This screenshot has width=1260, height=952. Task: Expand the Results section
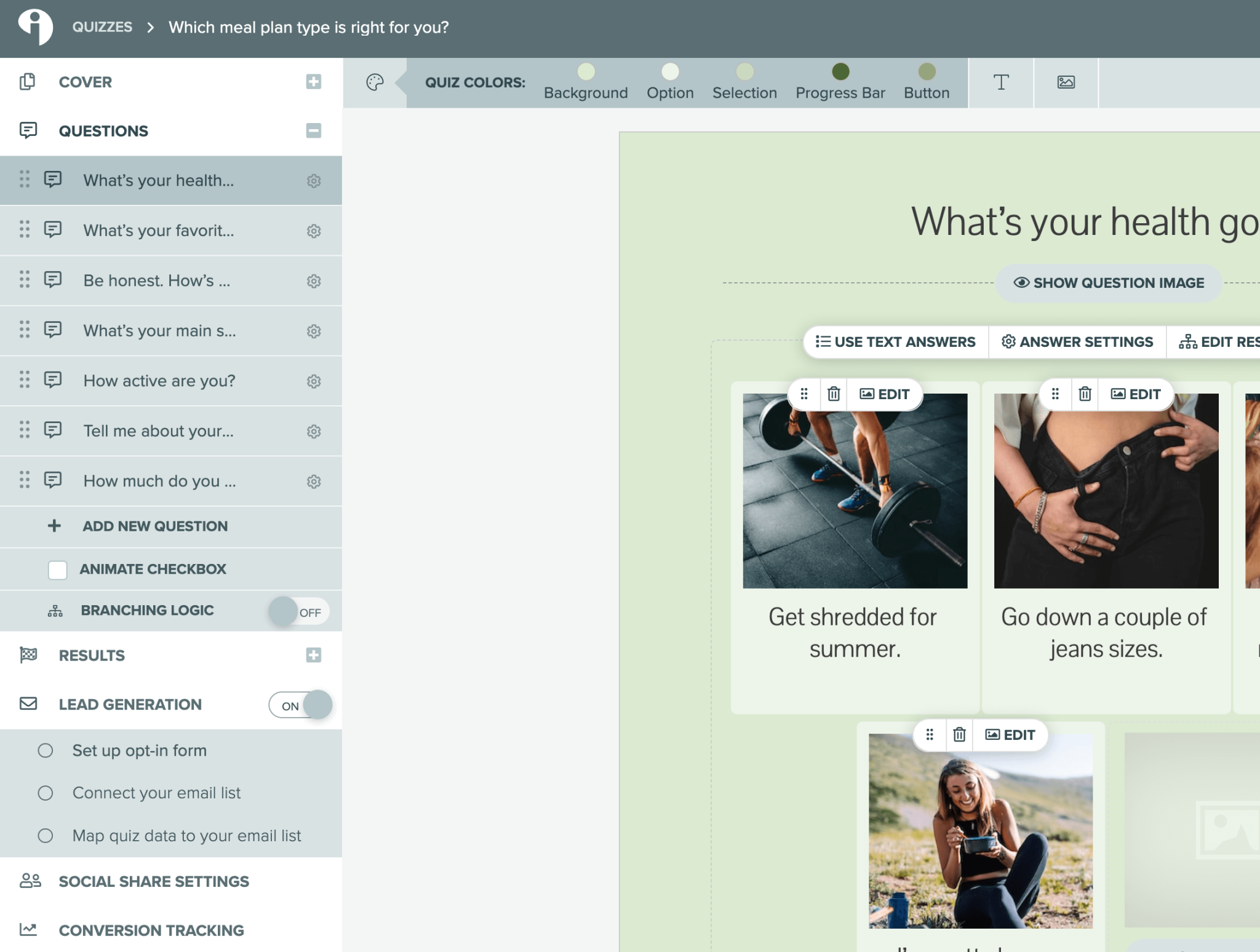(314, 655)
